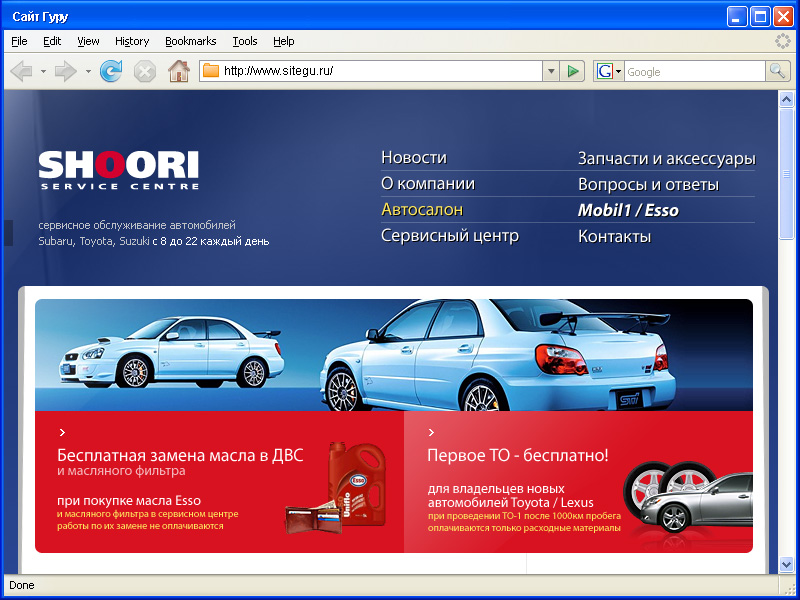Open the Edit menu
The height and width of the screenshot is (600, 800).
pos(52,41)
